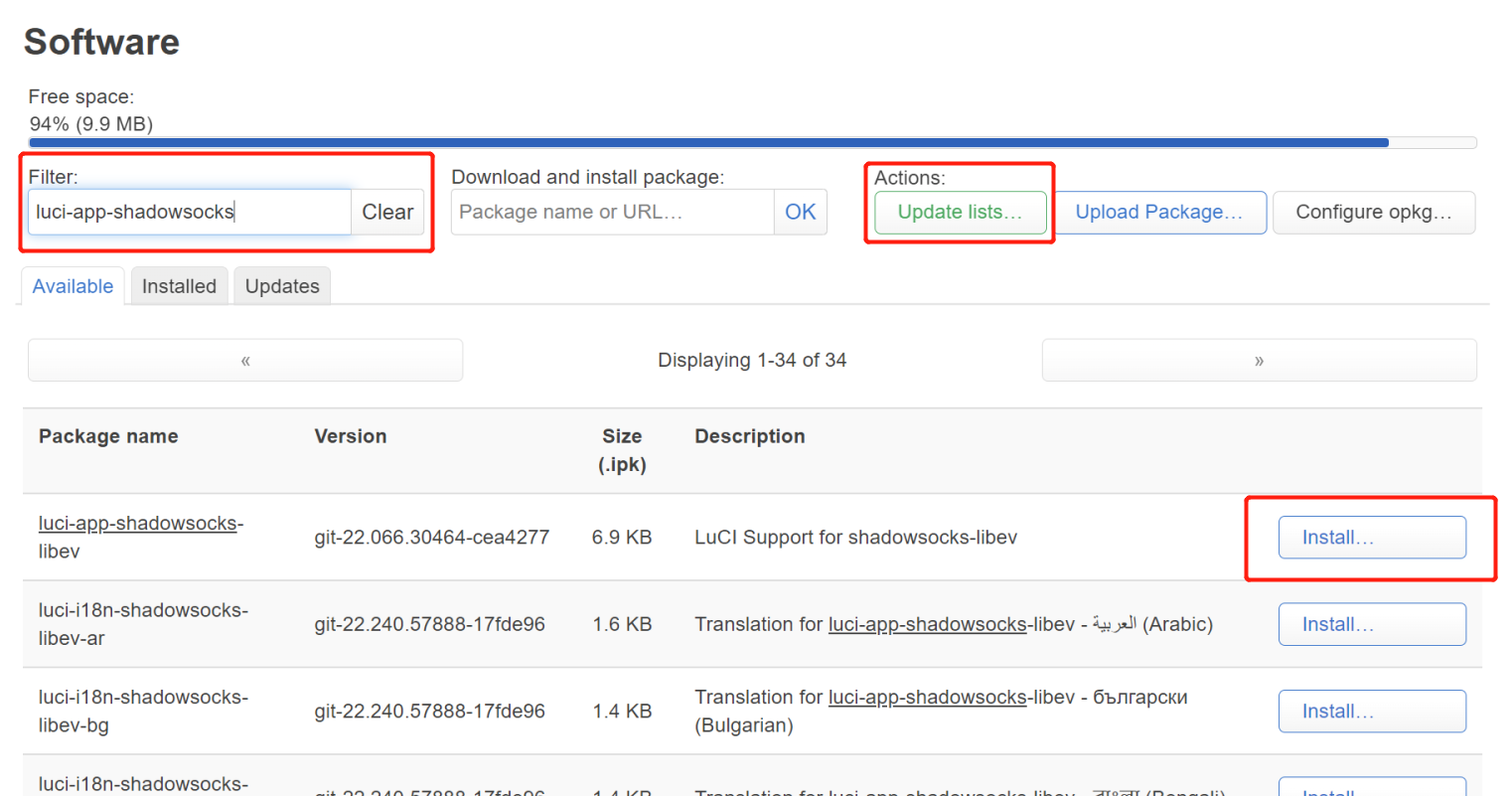1512x796 pixels.
Task: Click the Package name or URL field
Action: 611,212
